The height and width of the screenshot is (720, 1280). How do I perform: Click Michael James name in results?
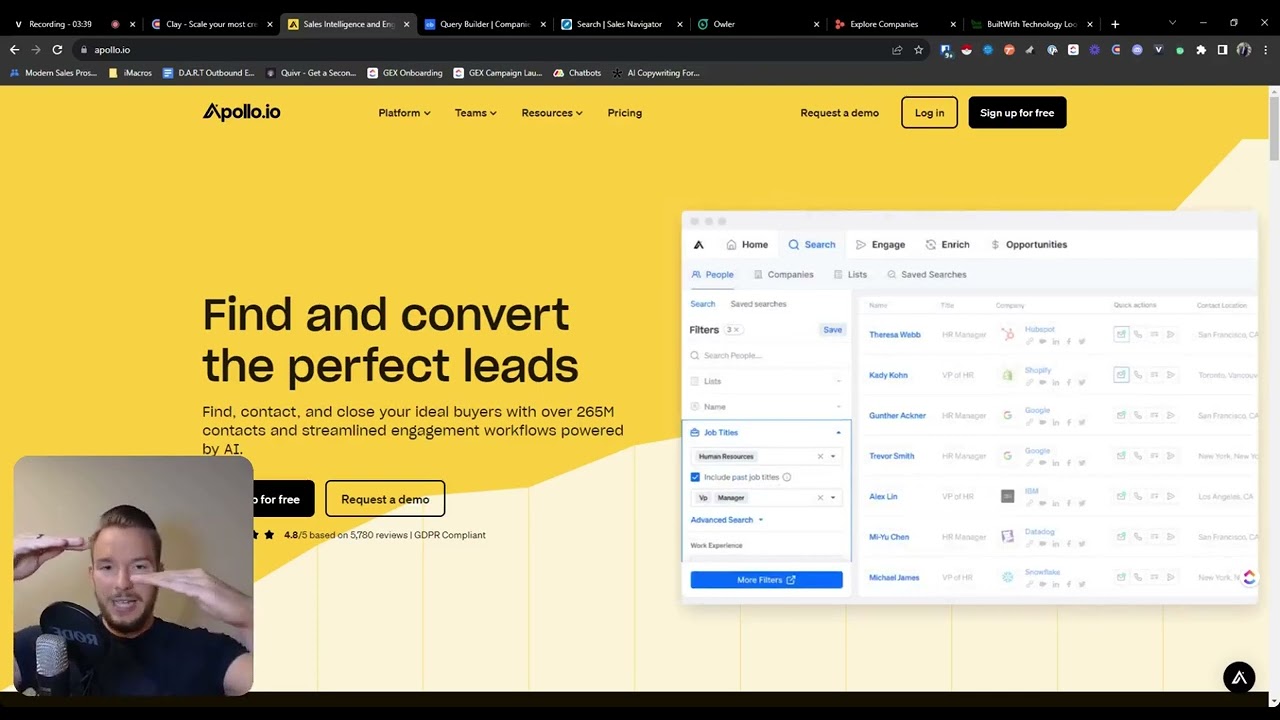894,578
